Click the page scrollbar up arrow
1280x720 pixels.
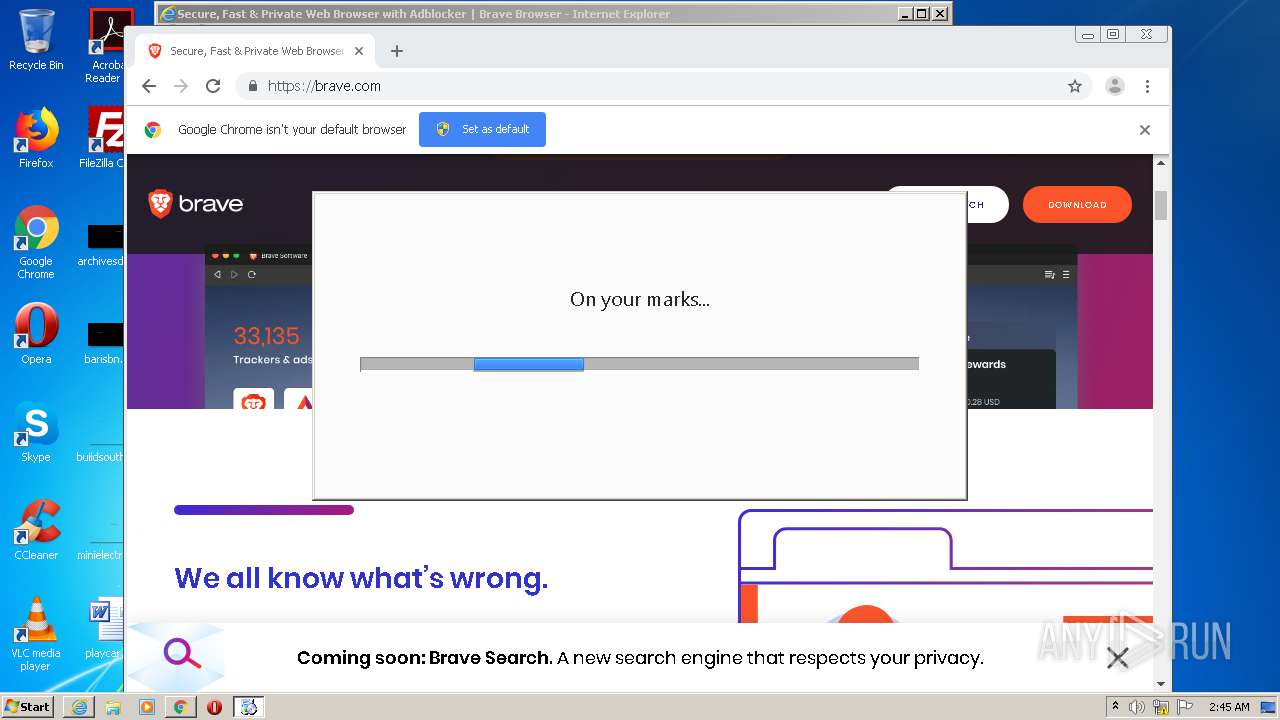click(x=1161, y=163)
